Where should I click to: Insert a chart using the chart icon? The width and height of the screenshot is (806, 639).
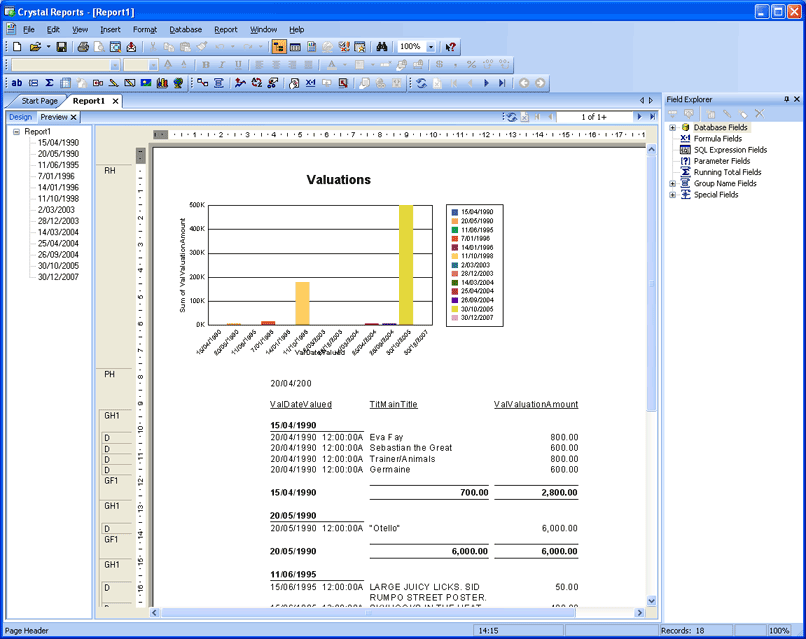coord(163,83)
